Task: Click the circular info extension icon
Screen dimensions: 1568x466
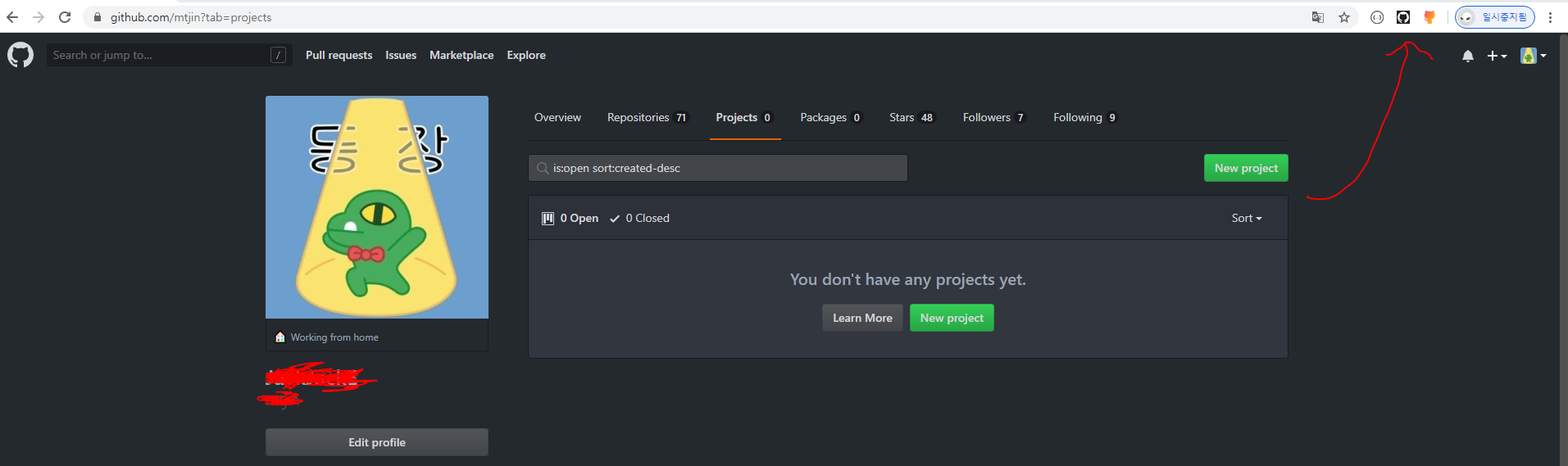Action: (1377, 17)
